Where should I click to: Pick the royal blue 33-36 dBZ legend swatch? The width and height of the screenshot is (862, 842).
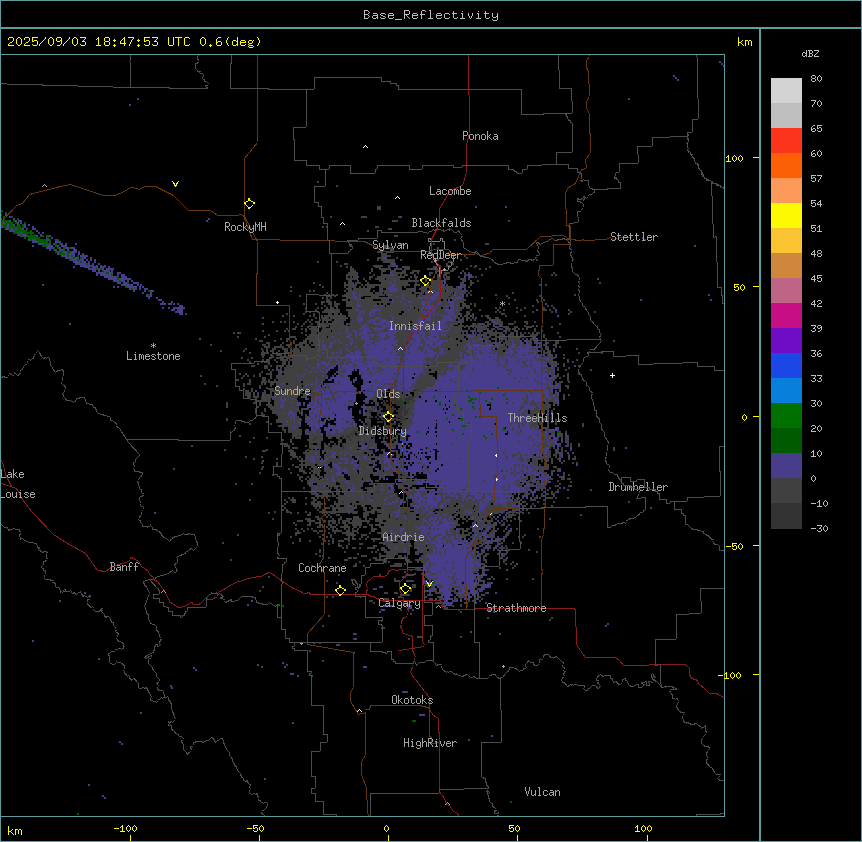[786, 365]
